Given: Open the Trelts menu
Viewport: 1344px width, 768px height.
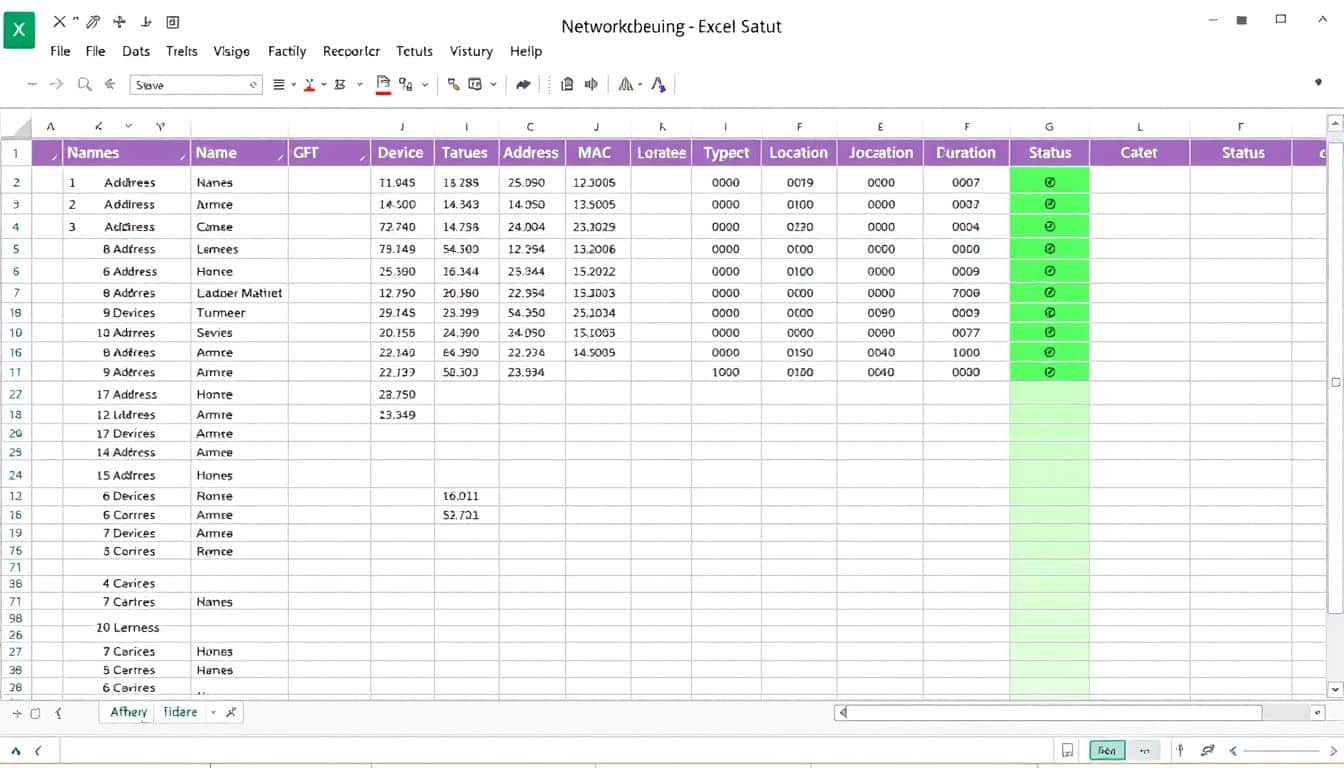Looking at the screenshot, I should click(x=182, y=51).
